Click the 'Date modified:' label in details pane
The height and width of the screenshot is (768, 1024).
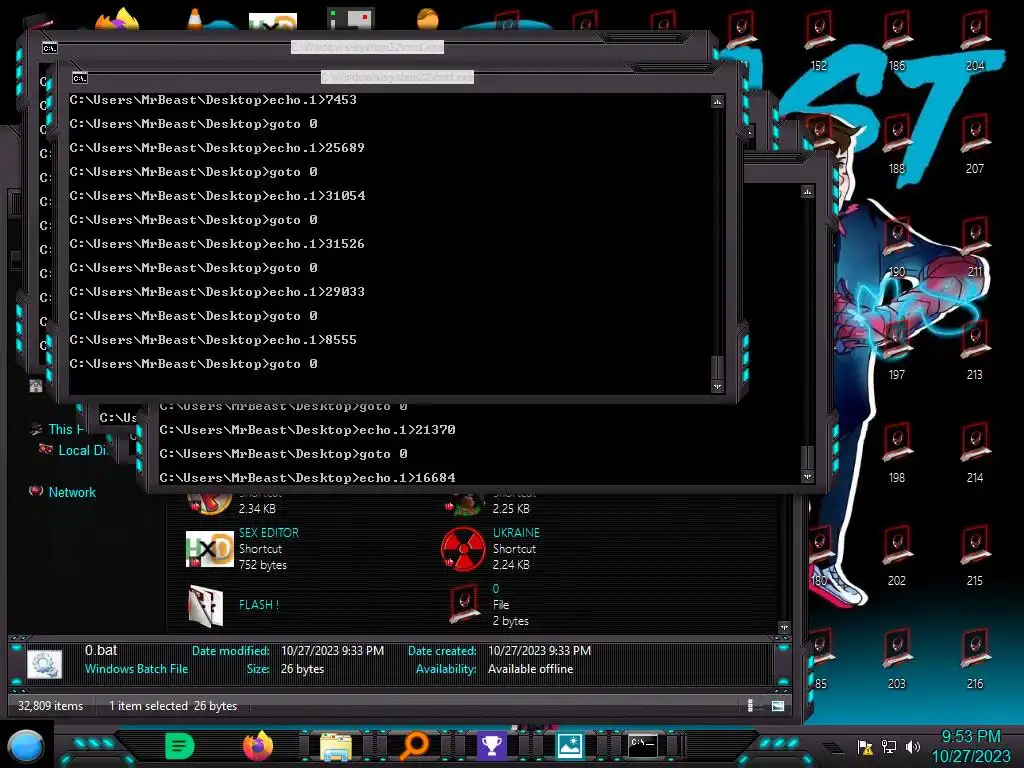231,651
